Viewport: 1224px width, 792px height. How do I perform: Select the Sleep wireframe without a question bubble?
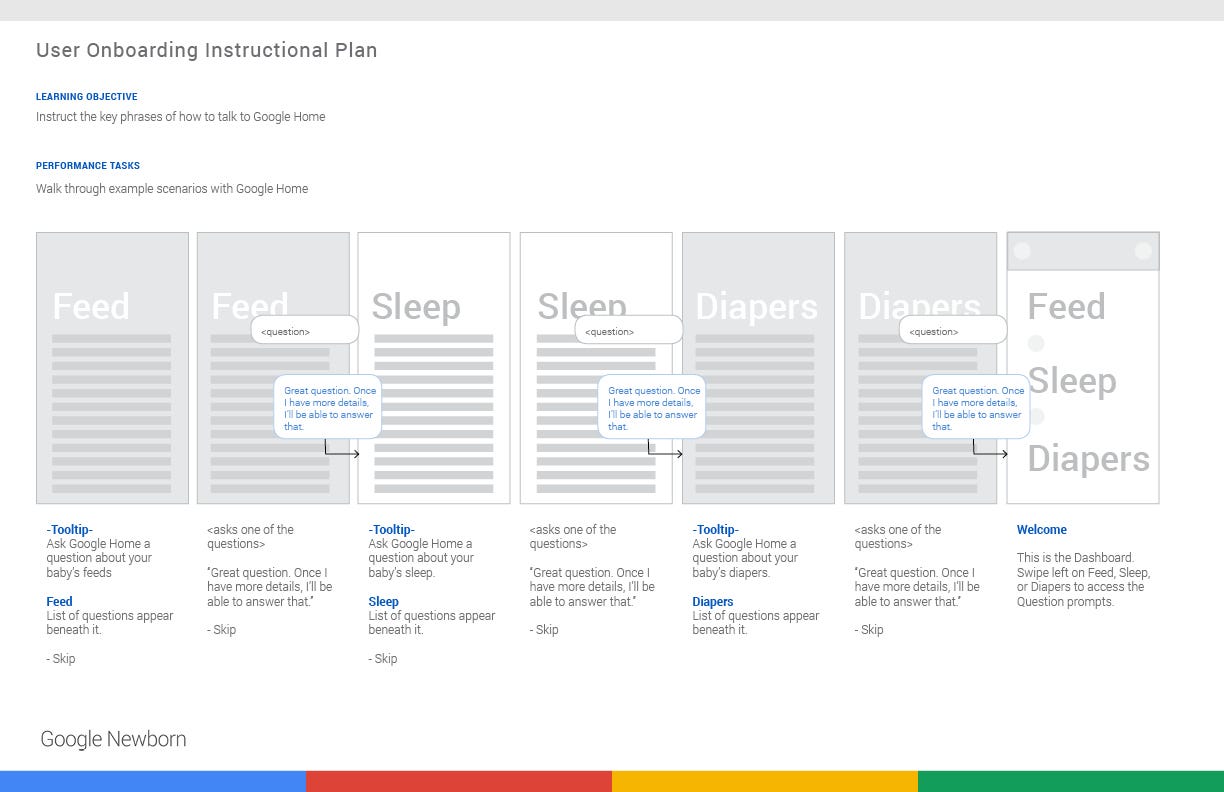[x=434, y=368]
